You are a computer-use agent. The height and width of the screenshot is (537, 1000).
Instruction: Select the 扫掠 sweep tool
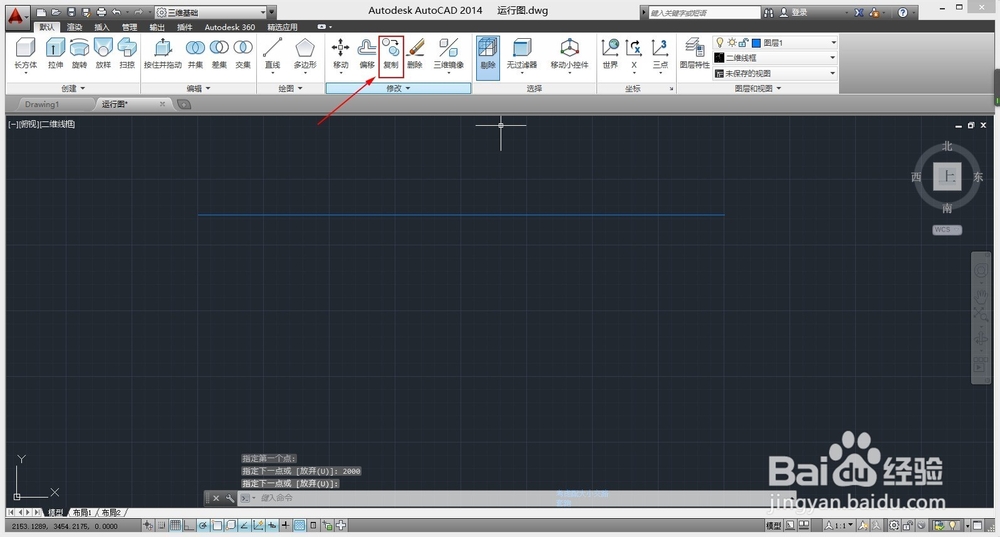click(x=127, y=54)
